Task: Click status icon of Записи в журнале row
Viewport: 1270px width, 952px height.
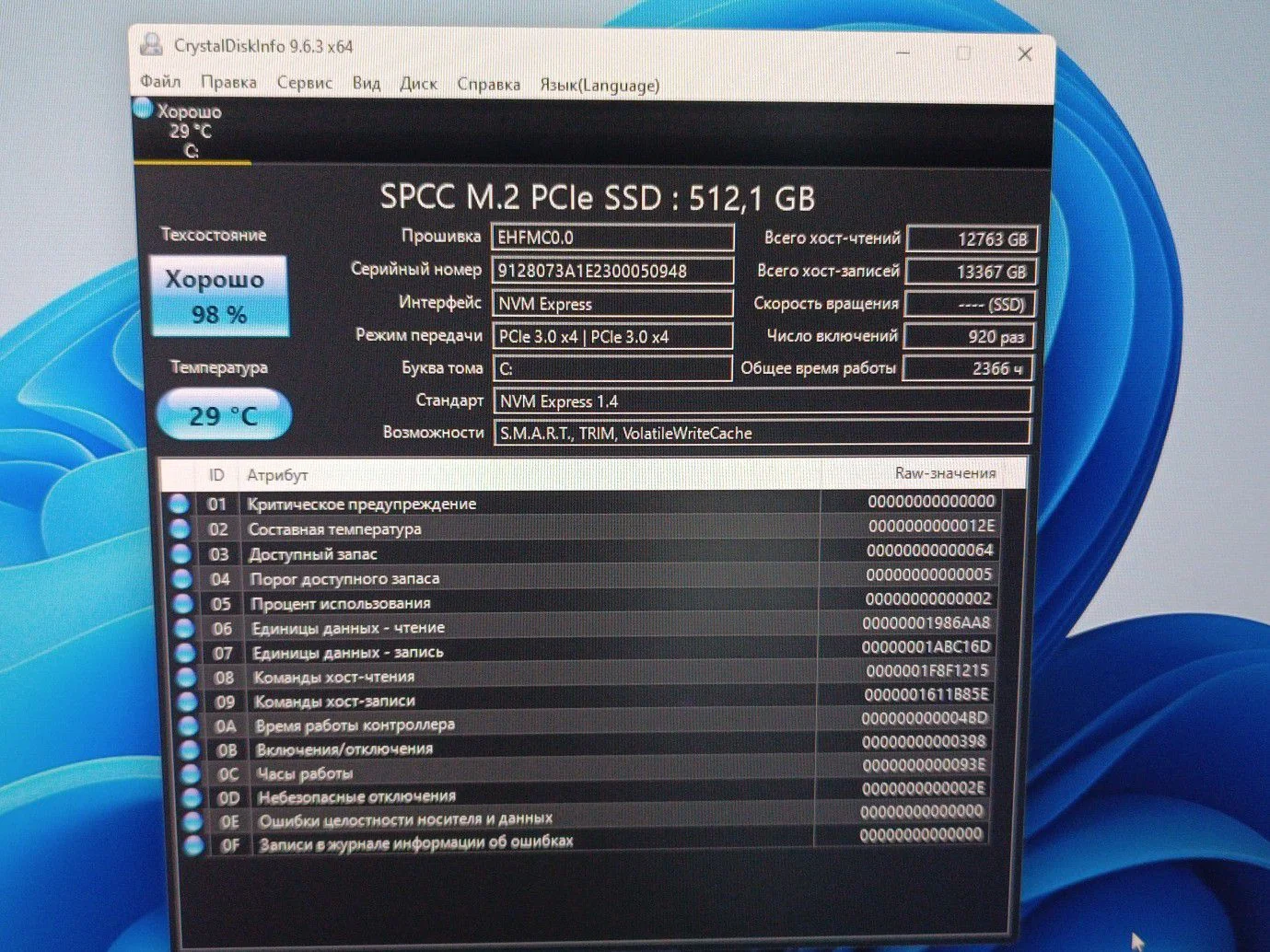Action: [x=193, y=845]
